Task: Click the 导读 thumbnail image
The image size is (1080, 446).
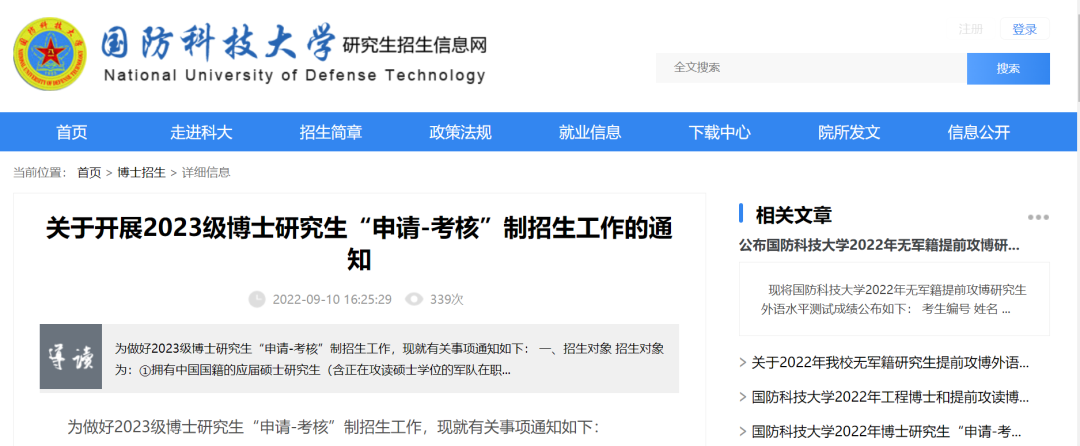Action: pos(71,357)
